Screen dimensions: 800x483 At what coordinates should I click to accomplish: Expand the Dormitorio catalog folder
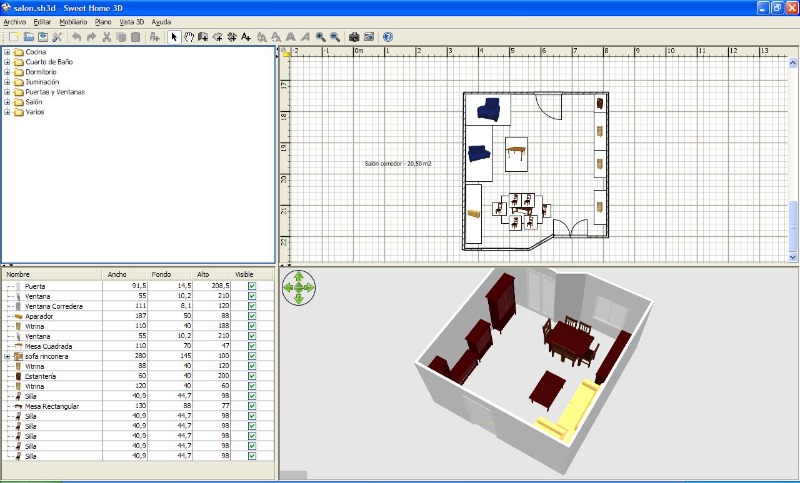point(7,72)
